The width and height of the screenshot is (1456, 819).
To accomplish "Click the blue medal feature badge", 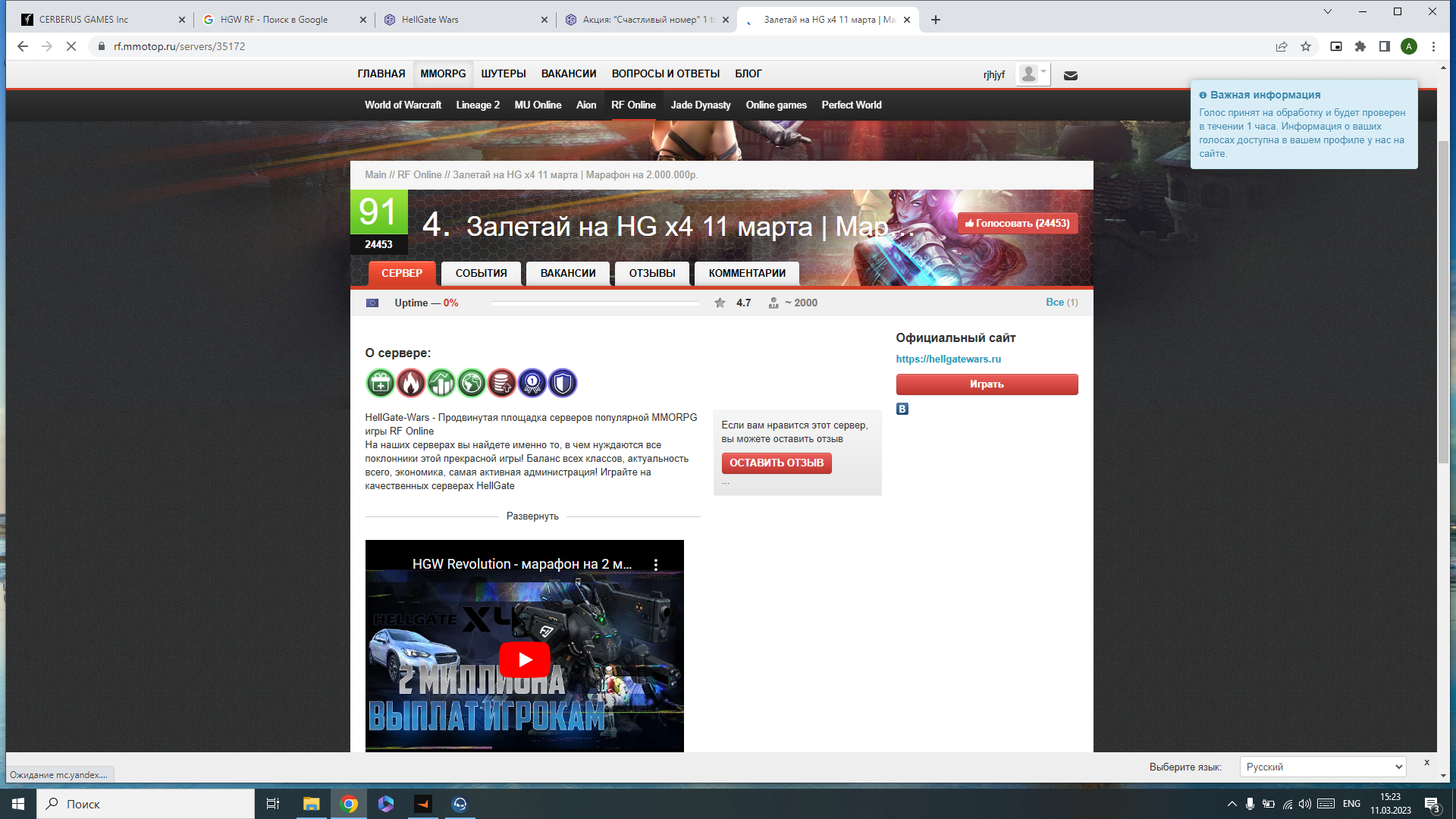I will [532, 384].
